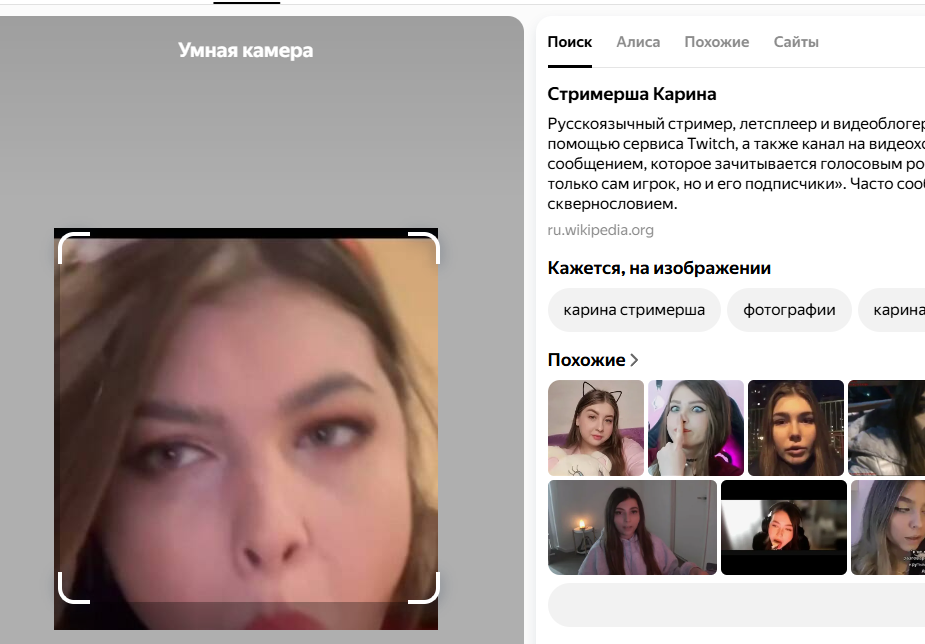Open similar thumbnail with black letterbox bars

pos(783,527)
